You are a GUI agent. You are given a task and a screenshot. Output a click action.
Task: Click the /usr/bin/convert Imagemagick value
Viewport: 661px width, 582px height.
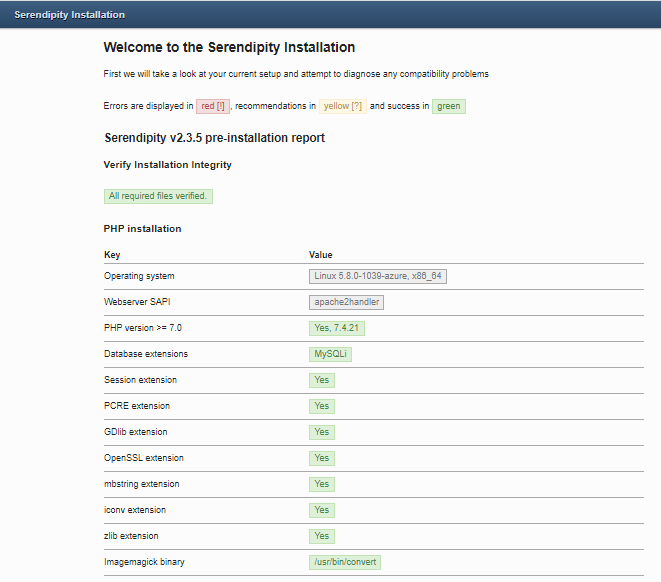(345, 562)
